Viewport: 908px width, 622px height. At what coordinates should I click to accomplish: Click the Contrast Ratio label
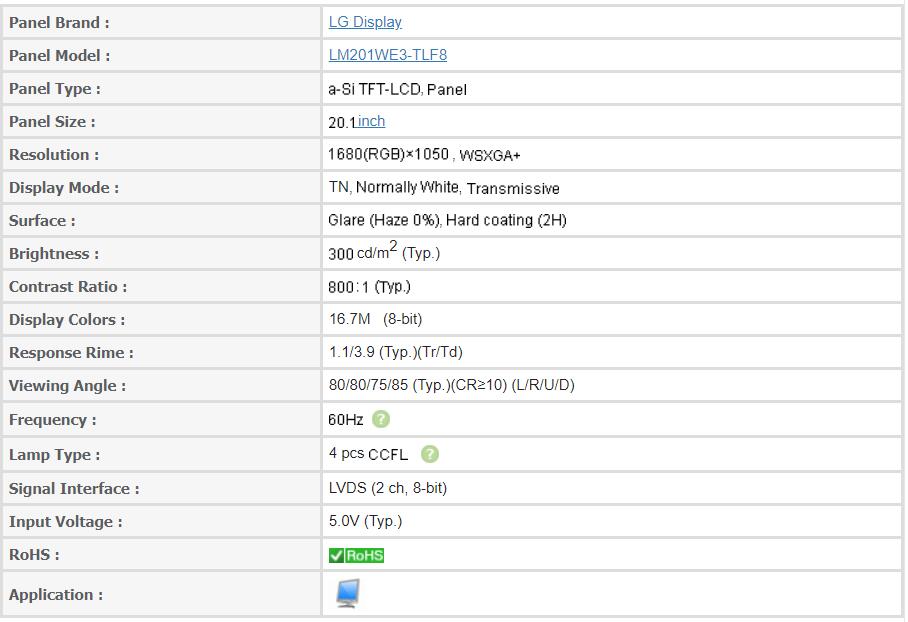[68, 287]
